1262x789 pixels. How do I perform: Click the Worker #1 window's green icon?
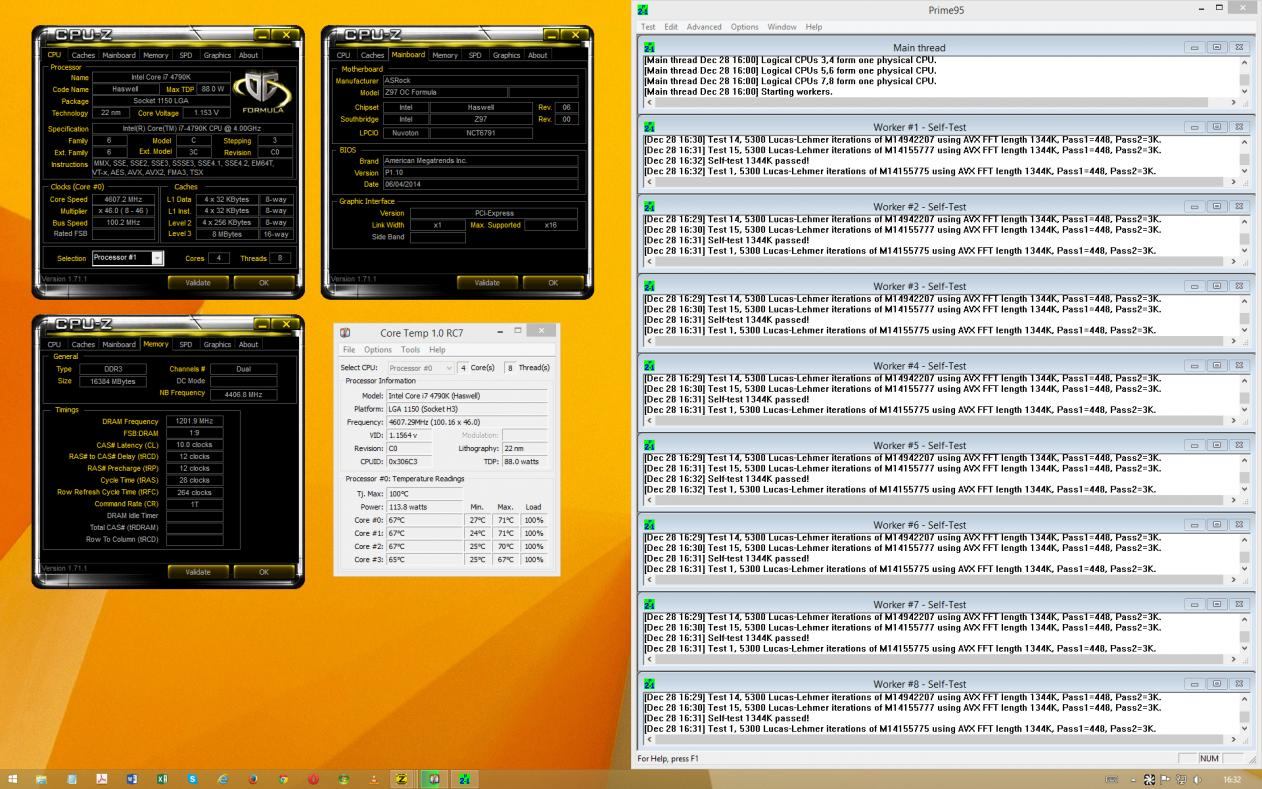[x=649, y=127]
